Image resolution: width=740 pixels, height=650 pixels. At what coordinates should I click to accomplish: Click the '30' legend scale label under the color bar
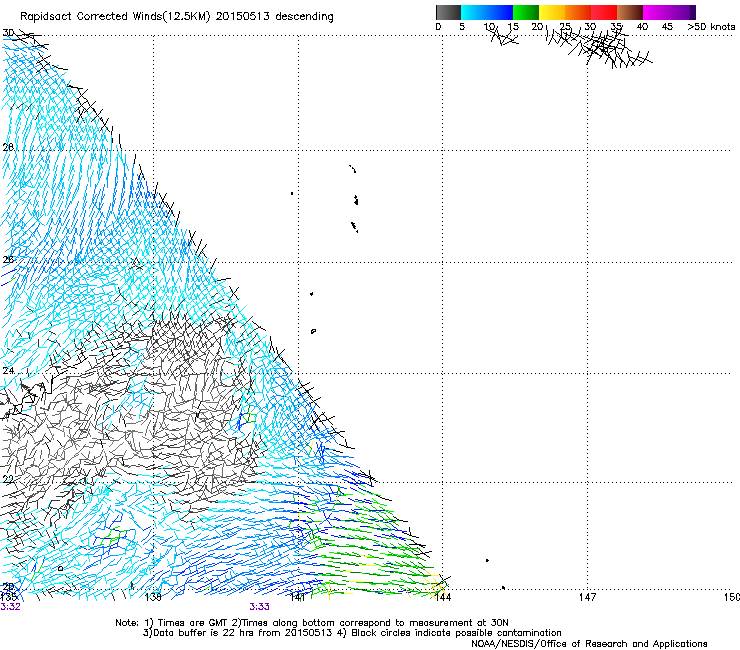pyautogui.click(x=590, y=26)
